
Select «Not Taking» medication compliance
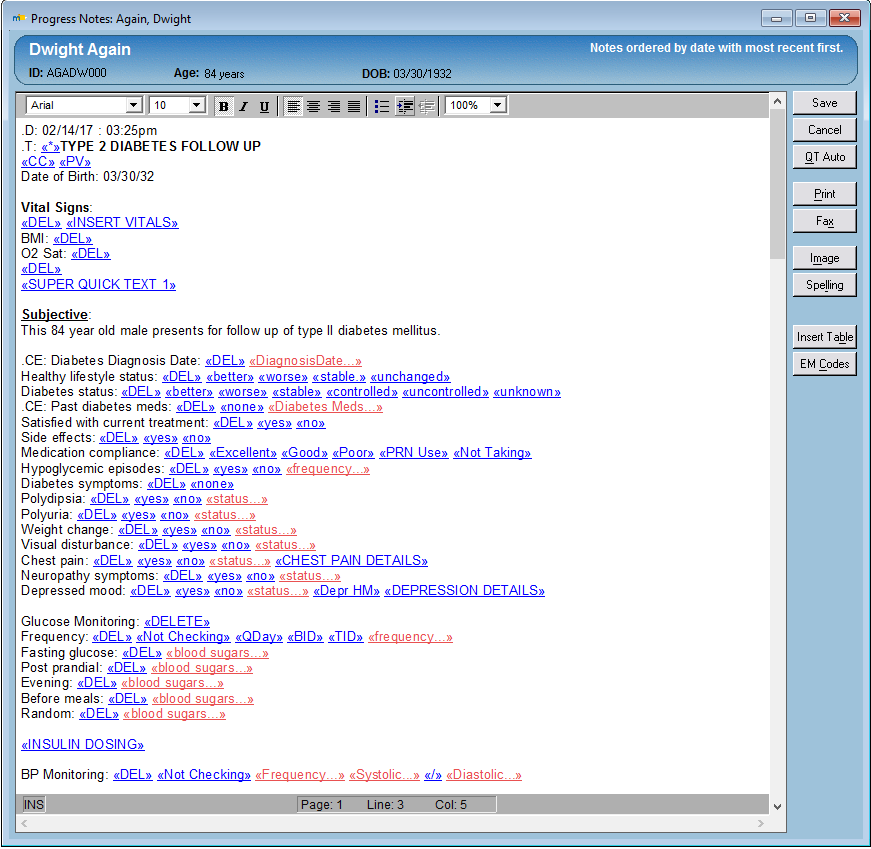click(492, 453)
